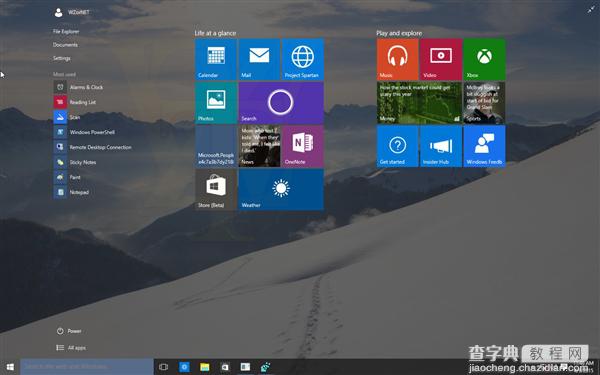Click the Cortana Search tile
Image resolution: width=600 pixels, height=375 pixels.
tap(281, 103)
